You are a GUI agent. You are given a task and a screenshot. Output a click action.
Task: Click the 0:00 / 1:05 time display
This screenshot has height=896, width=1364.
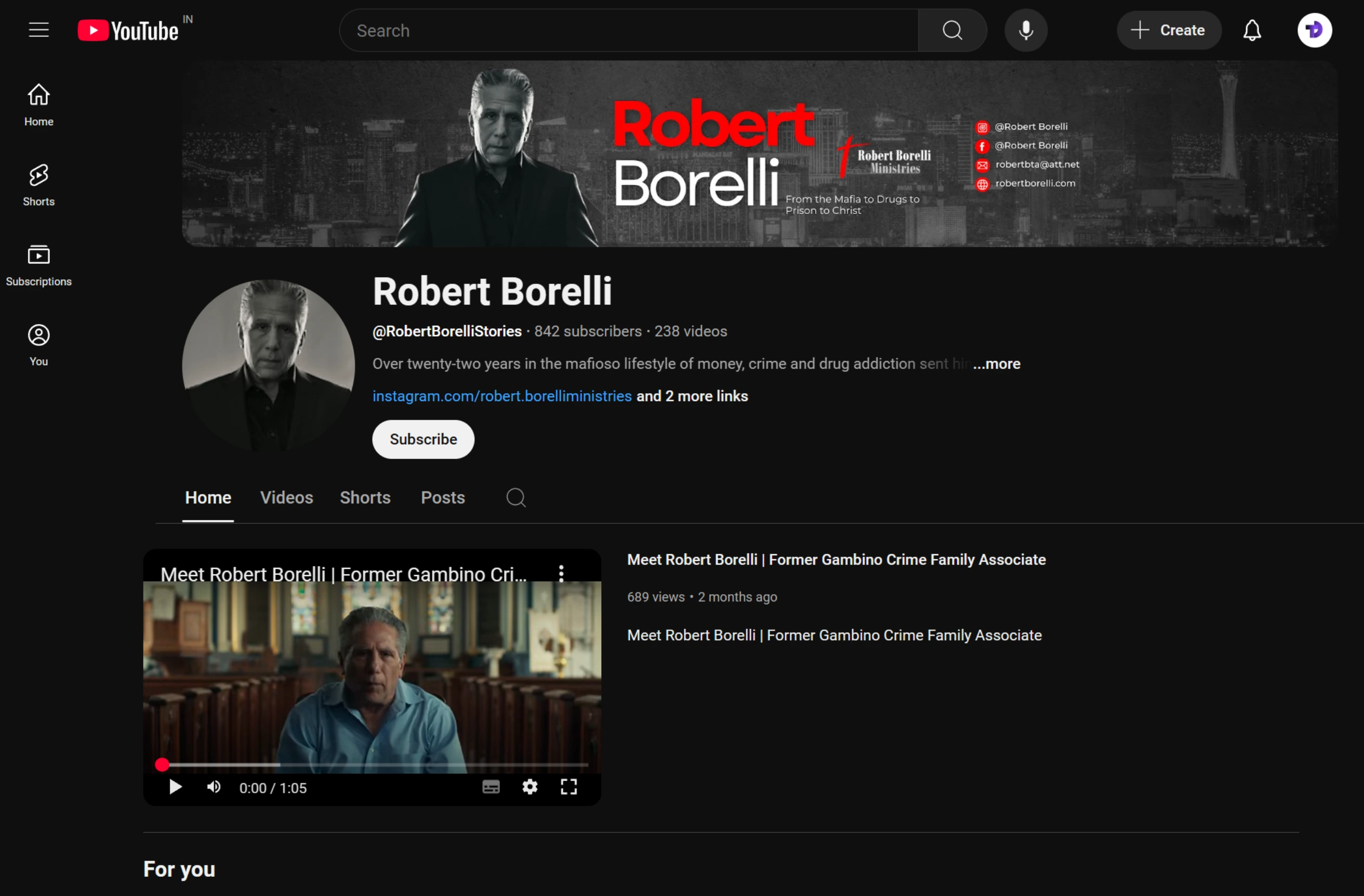[273, 788]
